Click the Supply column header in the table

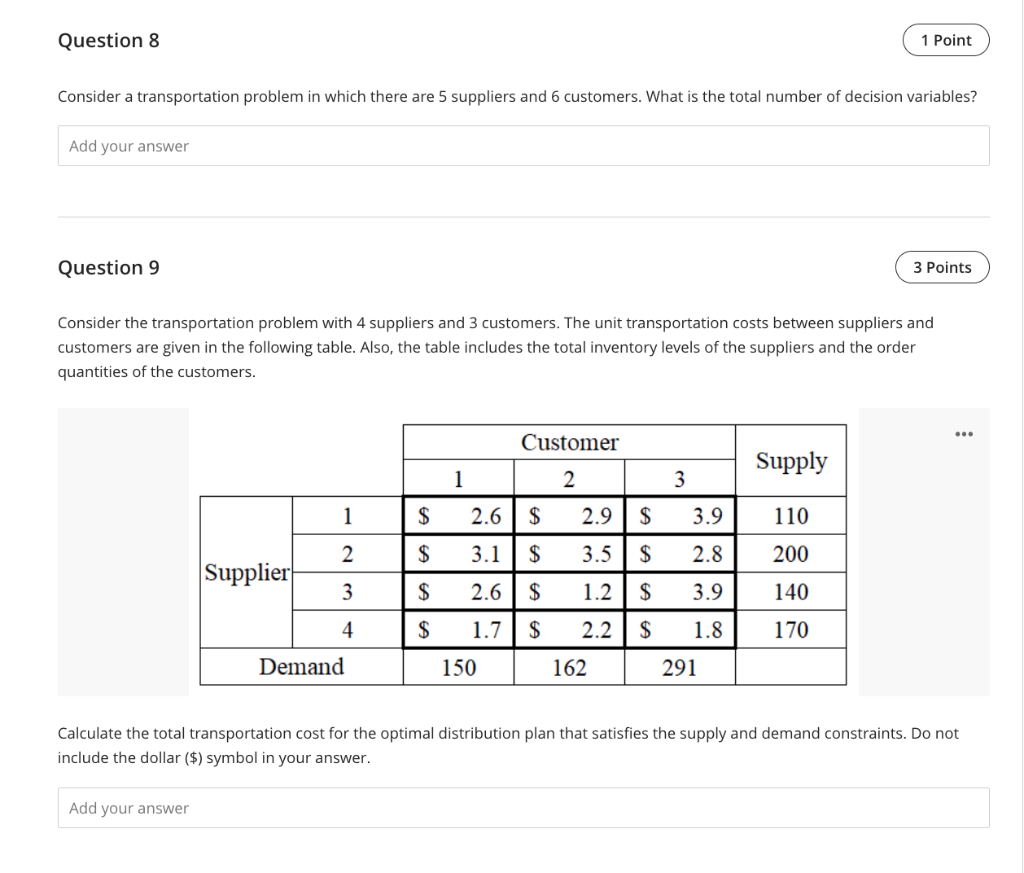coord(791,461)
